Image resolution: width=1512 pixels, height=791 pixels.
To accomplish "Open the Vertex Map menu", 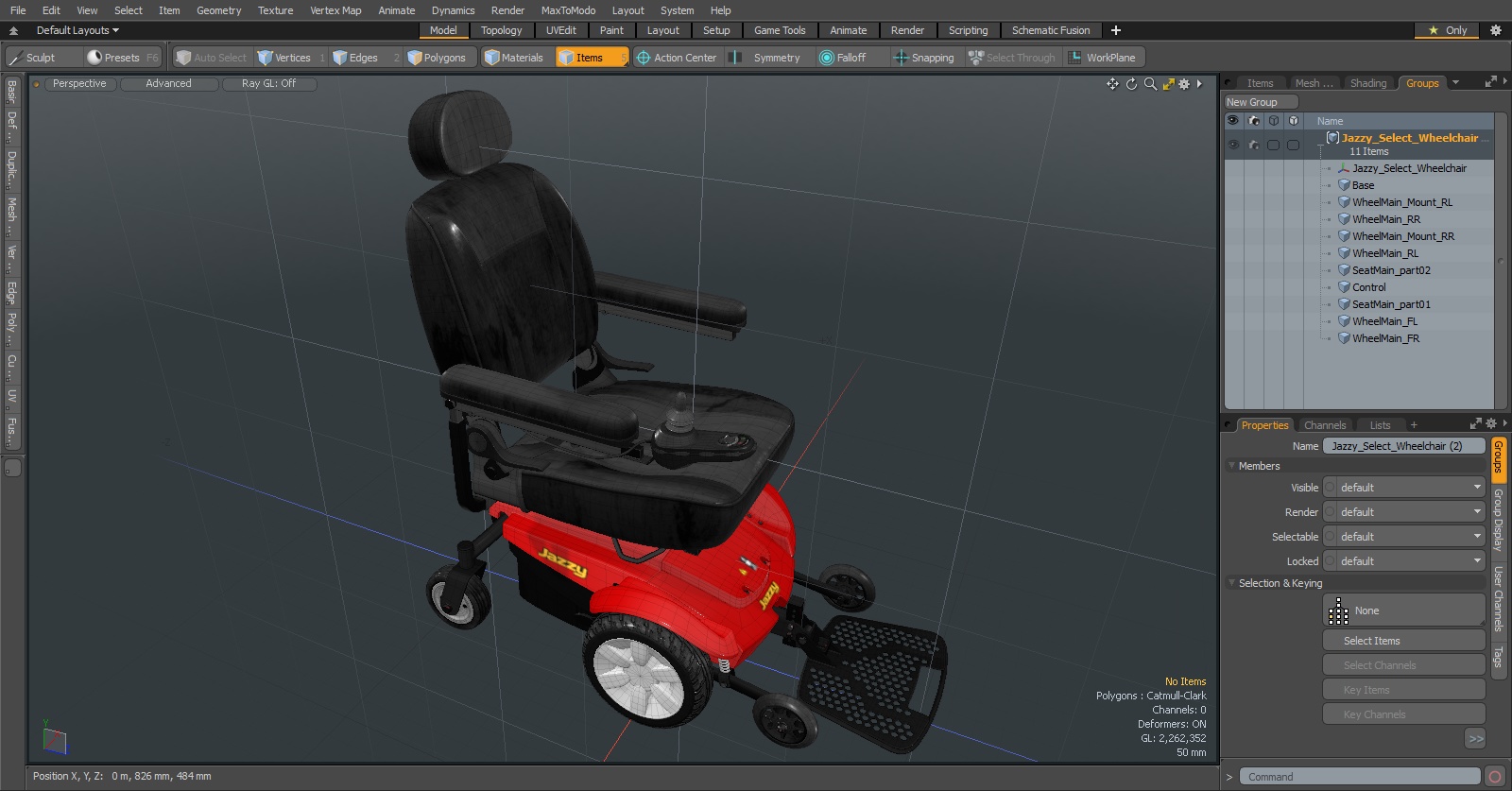I will click(x=335, y=10).
